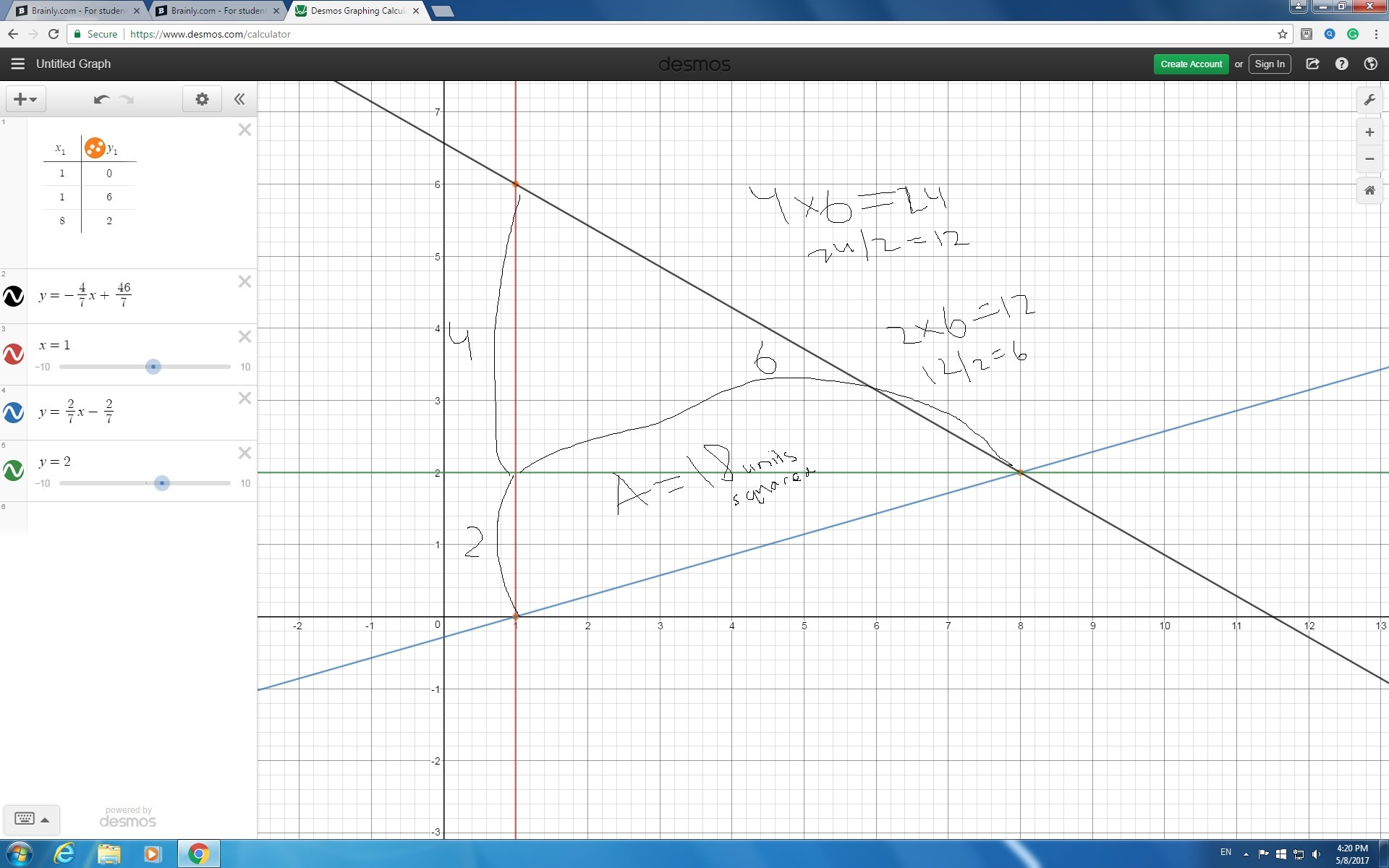1389x868 pixels.
Task: Click the x=1 slider handle
Action: click(x=153, y=367)
